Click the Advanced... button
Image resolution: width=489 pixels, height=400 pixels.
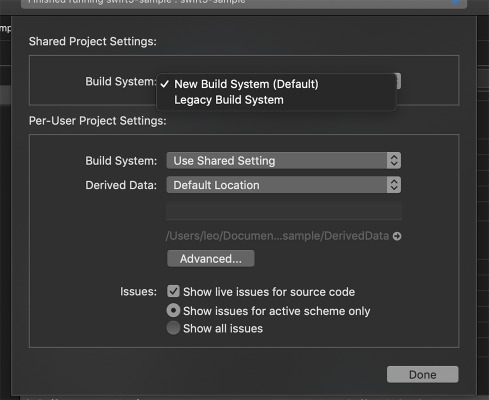[211, 259]
